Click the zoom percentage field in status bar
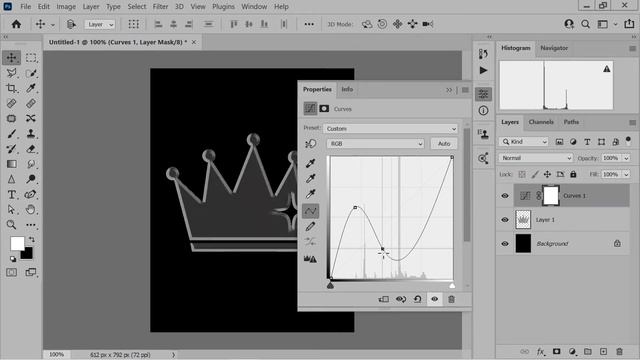The height and width of the screenshot is (360, 640). click(x=57, y=355)
